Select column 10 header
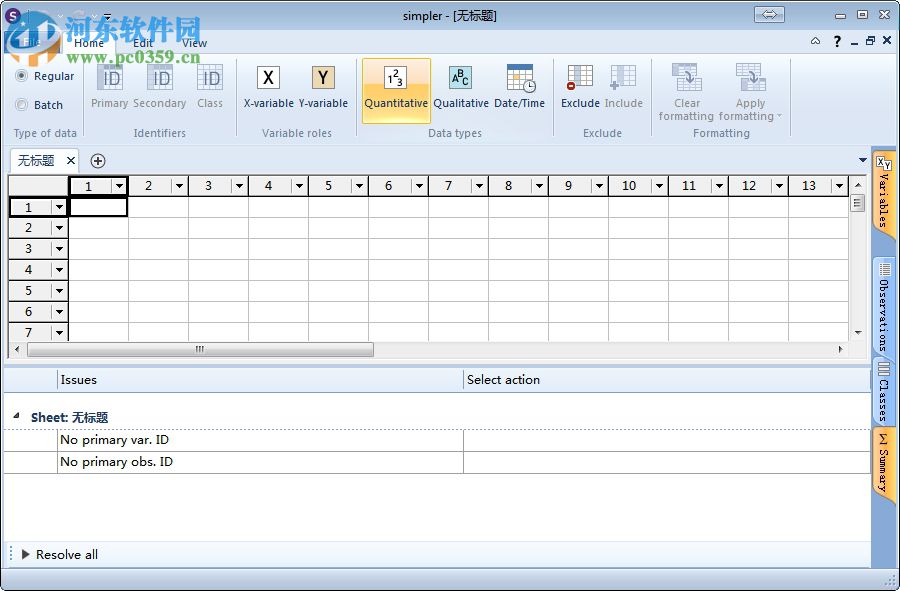 [630, 186]
